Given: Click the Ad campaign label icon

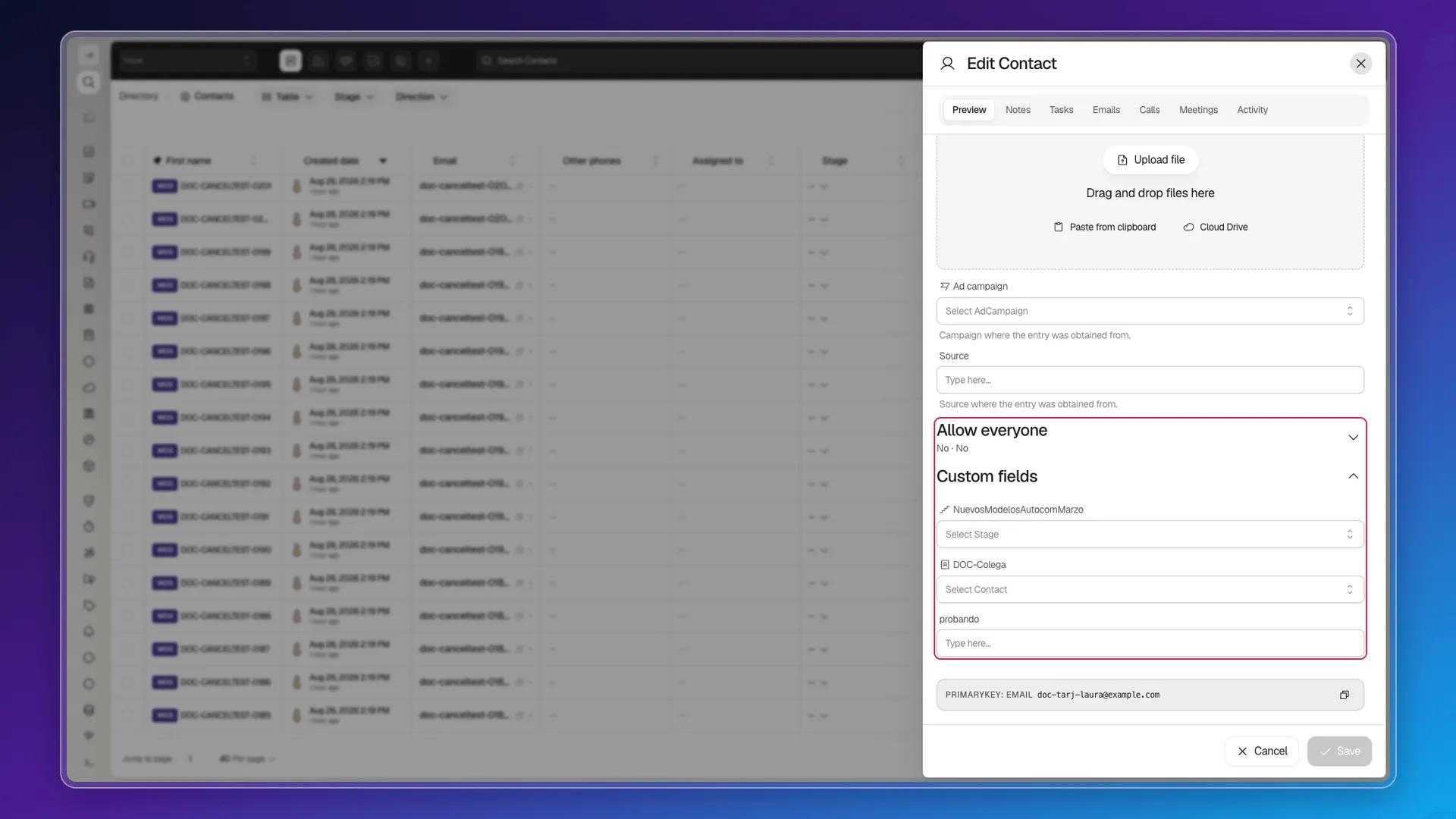Looking at the screenshot, I should pos(944,286).
